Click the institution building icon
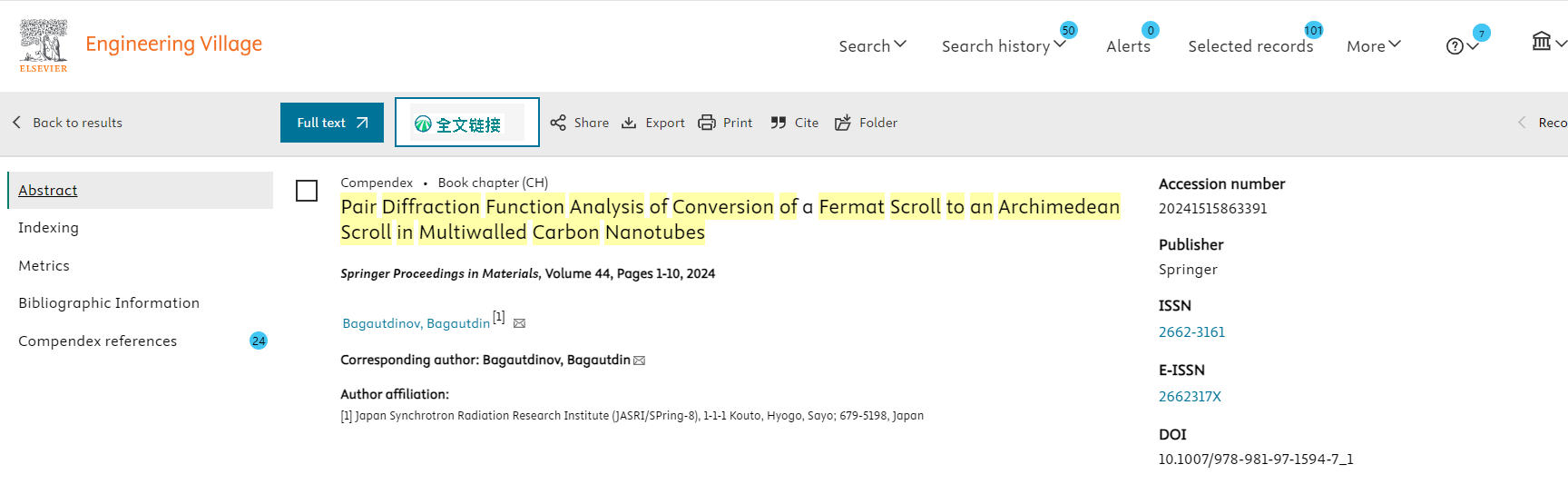Image resolution: width=1568 pixels, height=494 pixels. (1542, 42)
